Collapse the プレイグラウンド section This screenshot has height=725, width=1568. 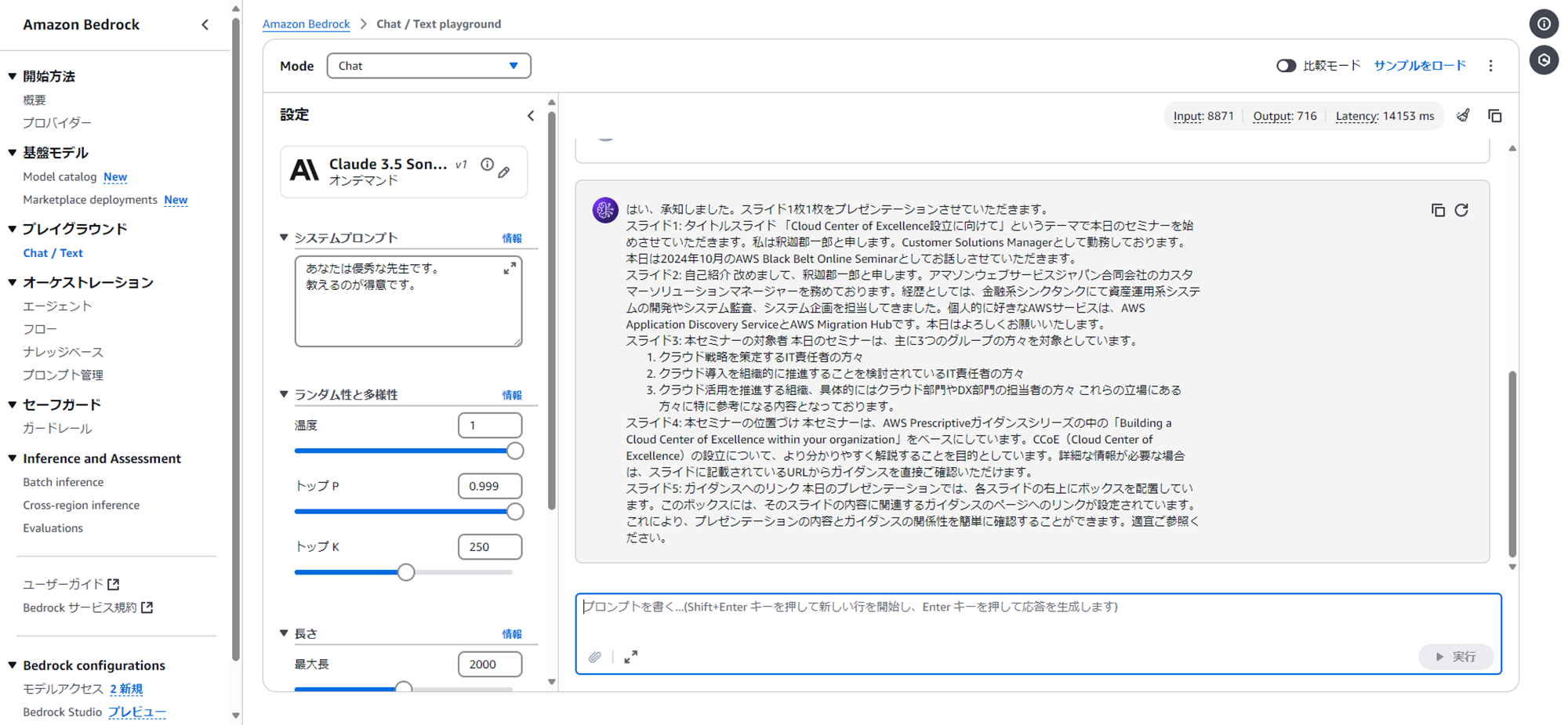[x=13, y=229]
